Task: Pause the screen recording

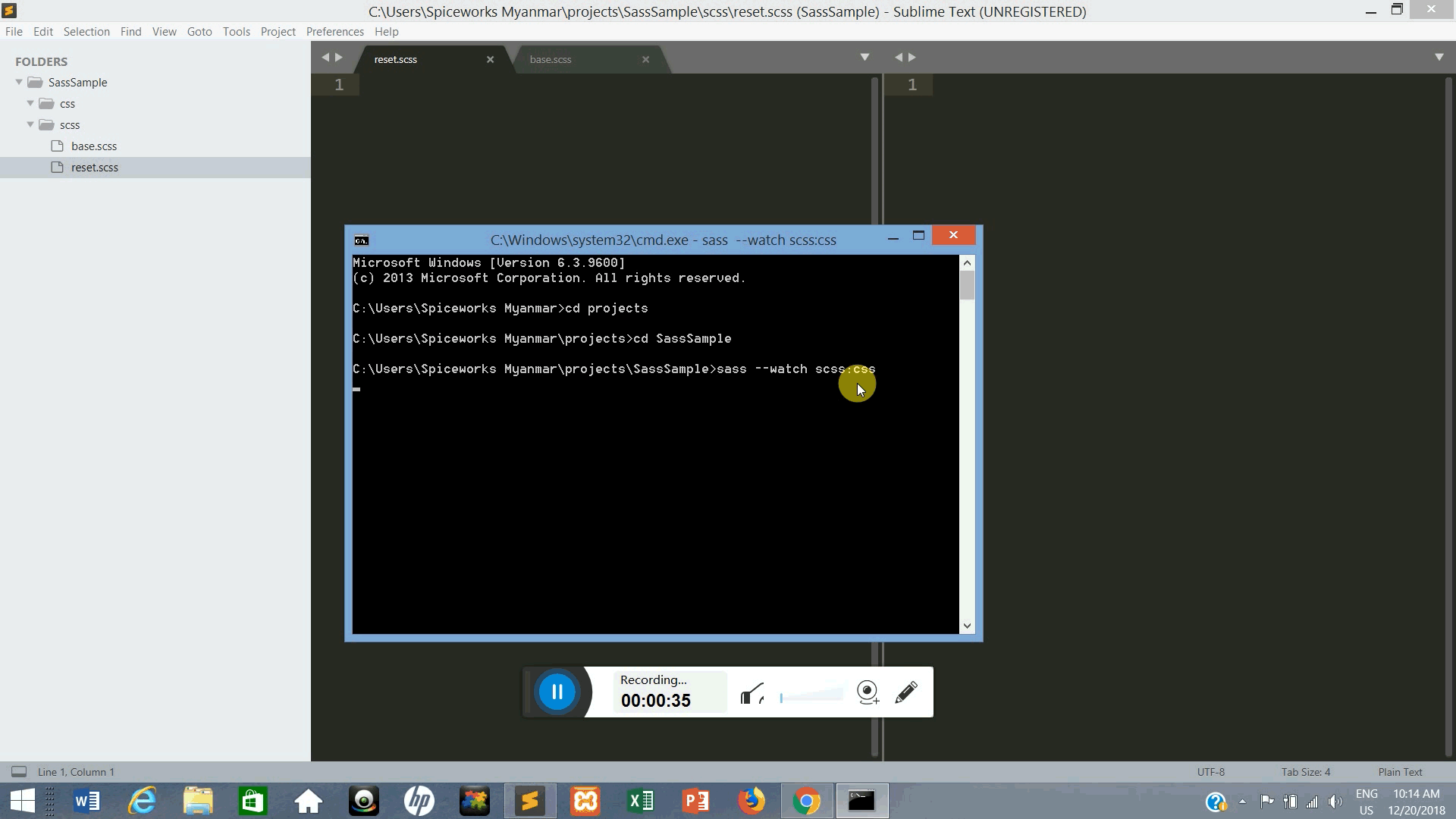Action: pos(557,692)
